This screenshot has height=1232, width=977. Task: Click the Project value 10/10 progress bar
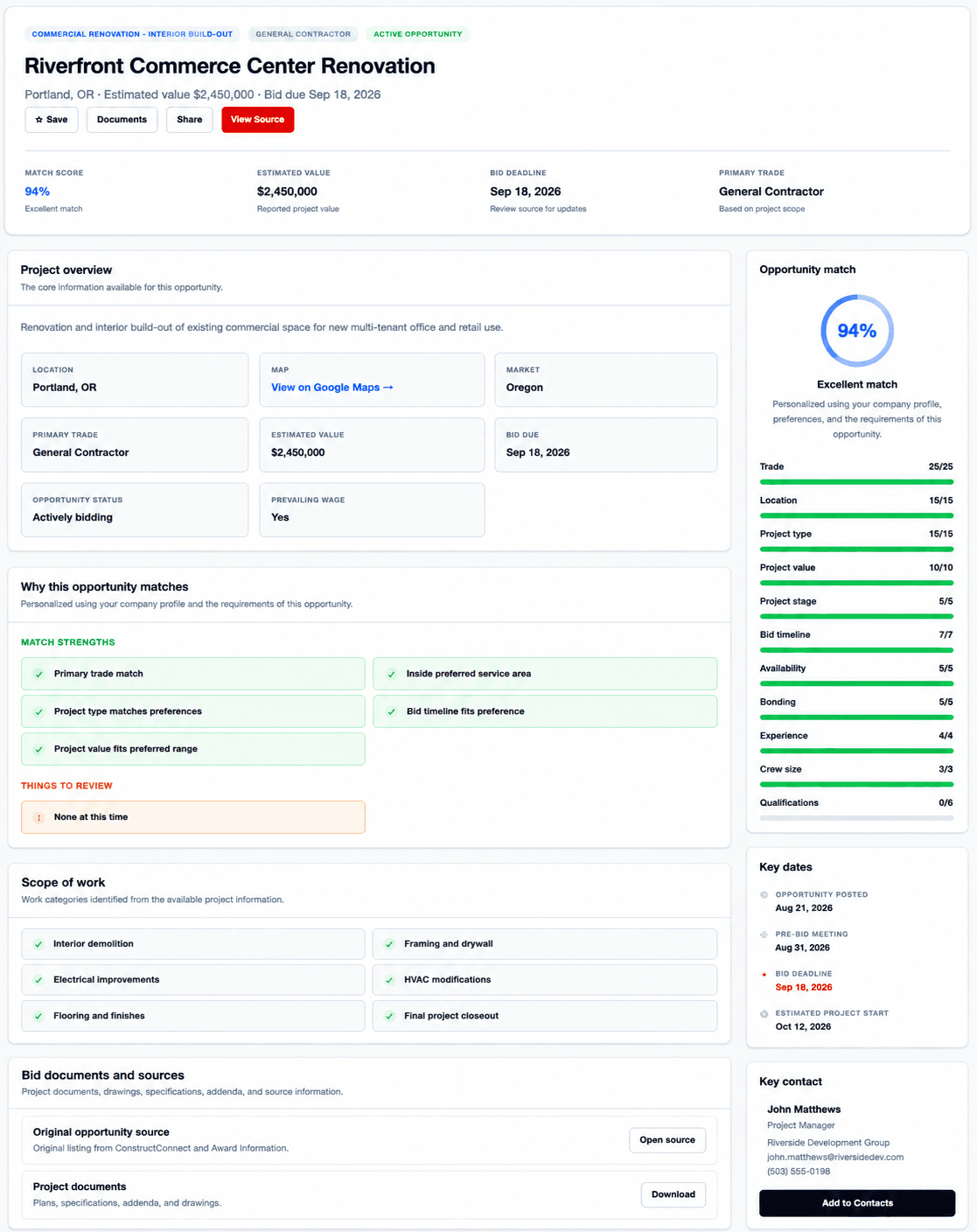[856, 583]
